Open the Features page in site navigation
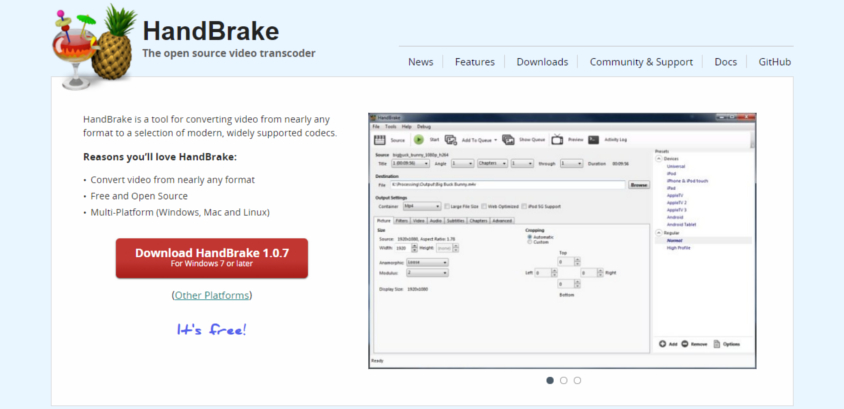 pos(475,62)
